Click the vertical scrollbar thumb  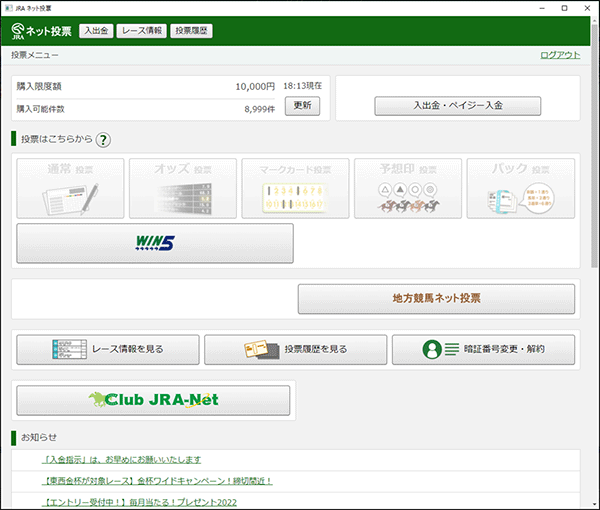(x=594, y=145)
